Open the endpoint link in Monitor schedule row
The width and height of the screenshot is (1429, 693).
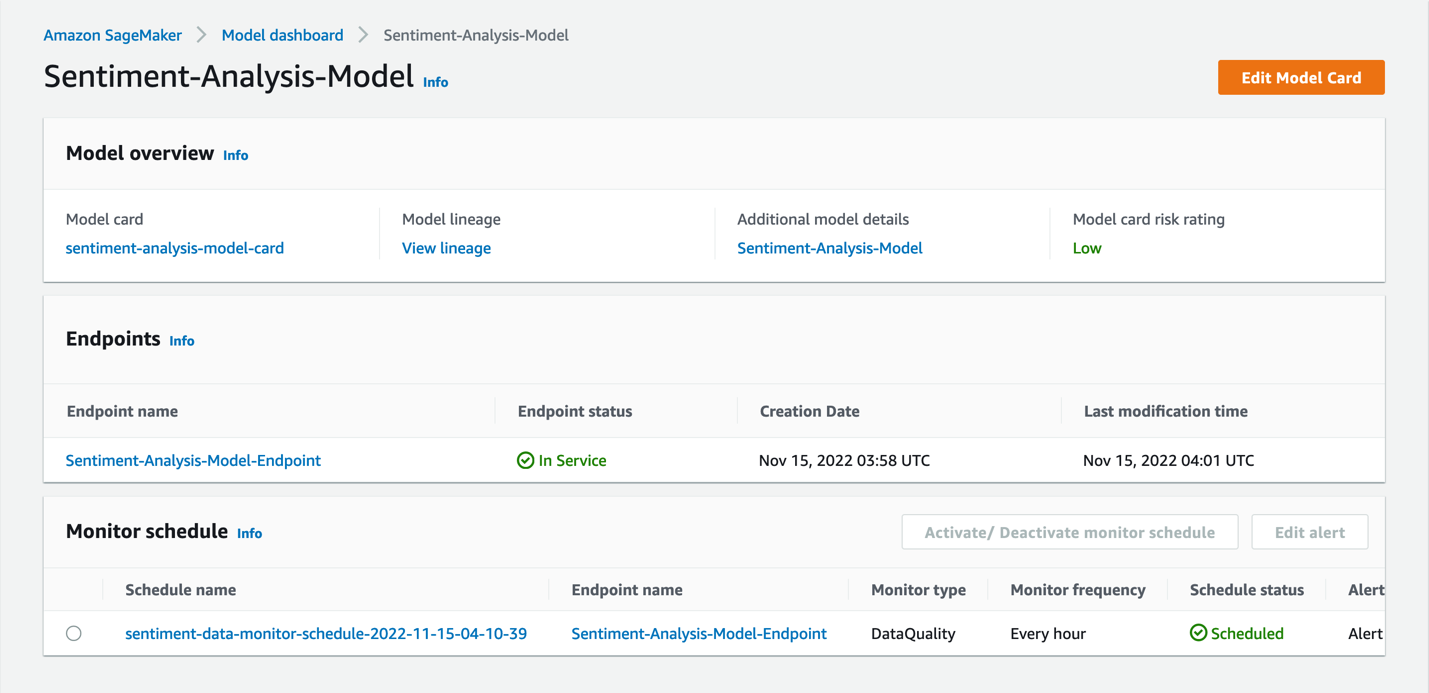point(698,633)
